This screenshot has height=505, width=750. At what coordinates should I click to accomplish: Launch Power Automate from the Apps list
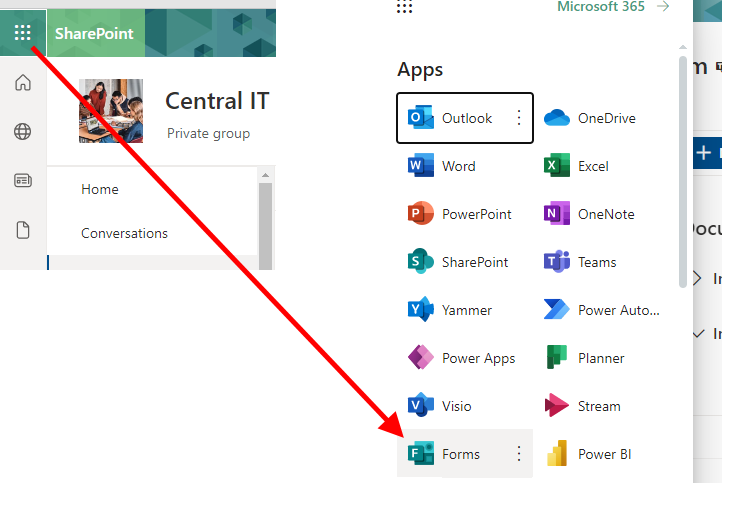point(602,310)
